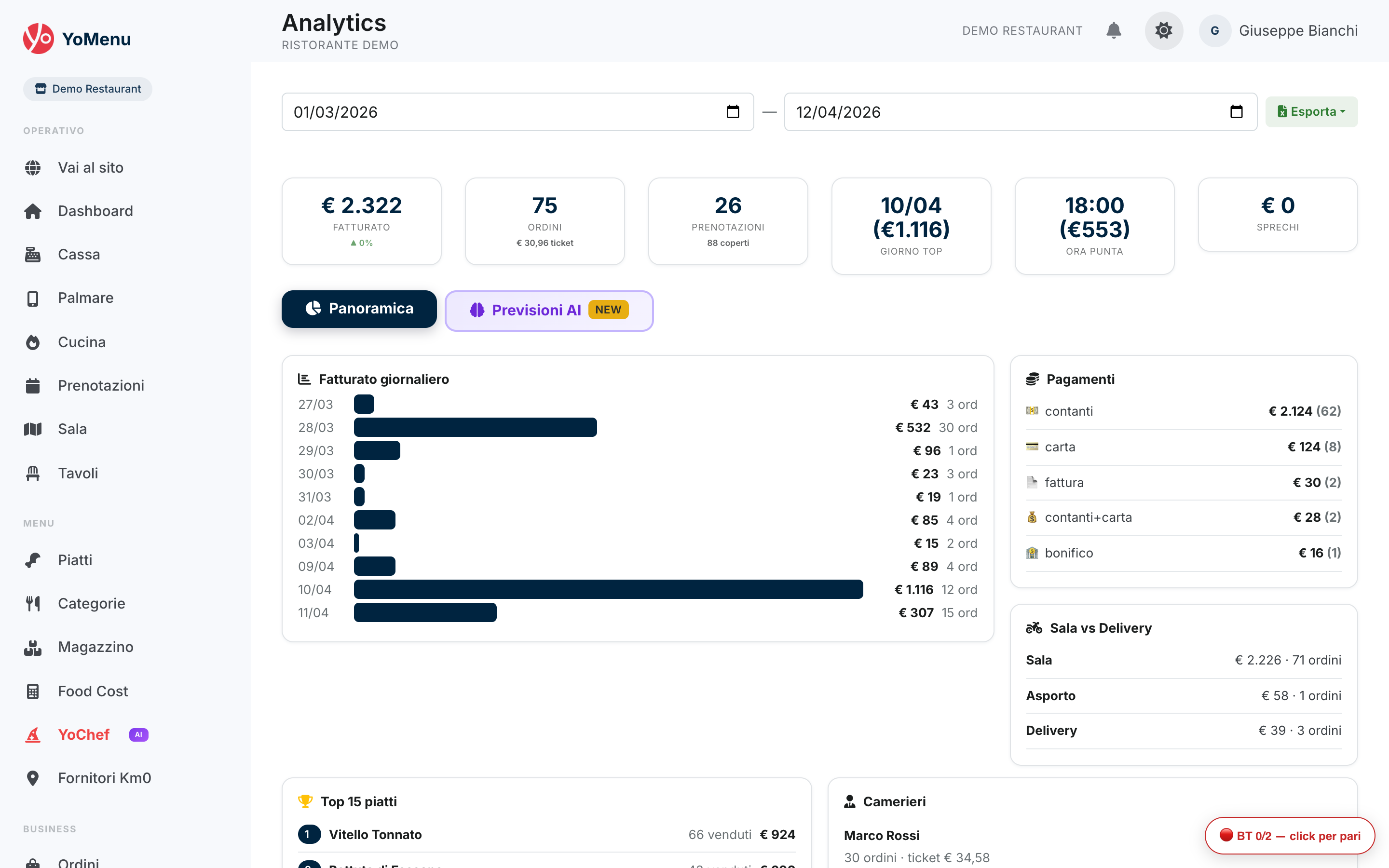Viewport: 1389px width, 868px height.
Task: Open settings via the gear icon
Action: pos(1163,30)
